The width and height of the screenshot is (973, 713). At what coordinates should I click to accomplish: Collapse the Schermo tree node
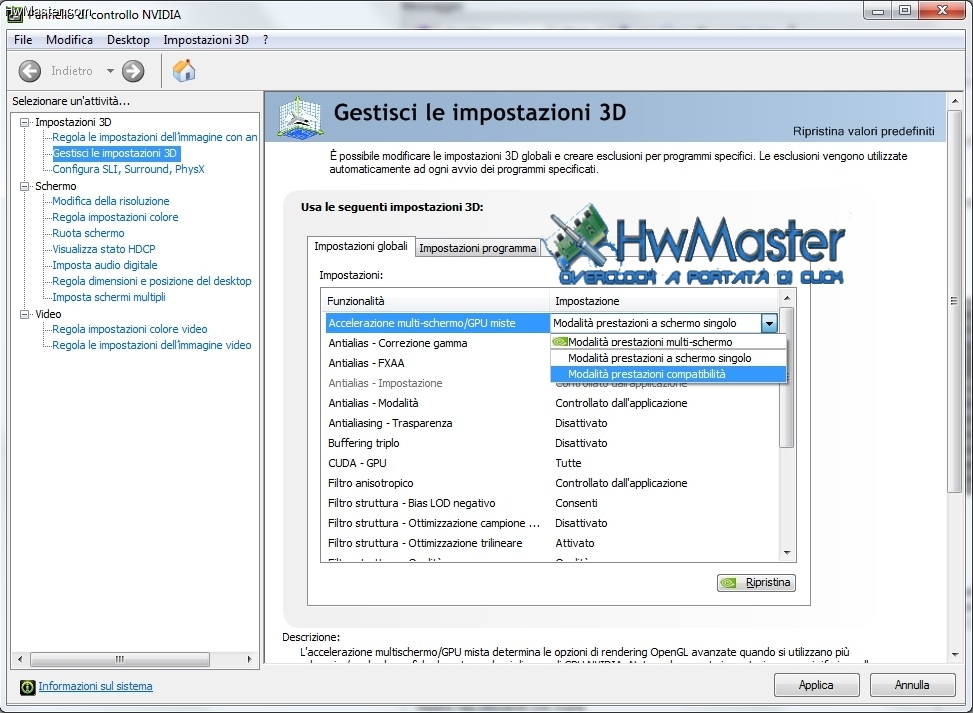tap(25, 186)
